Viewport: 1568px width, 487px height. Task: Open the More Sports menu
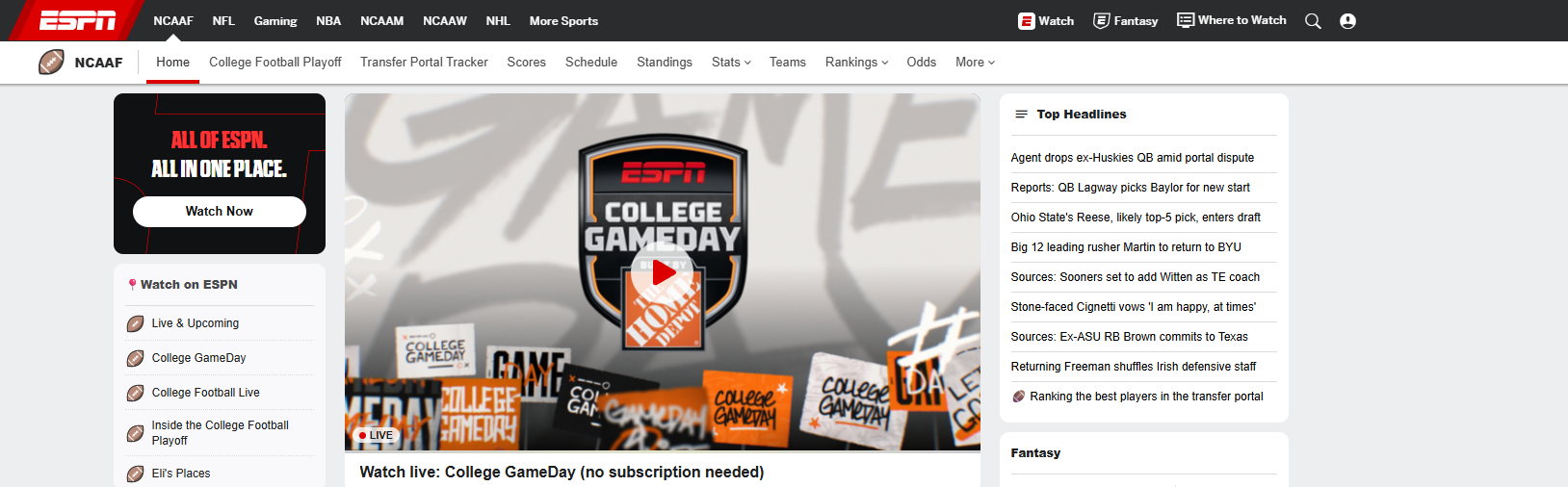point(563,21)
